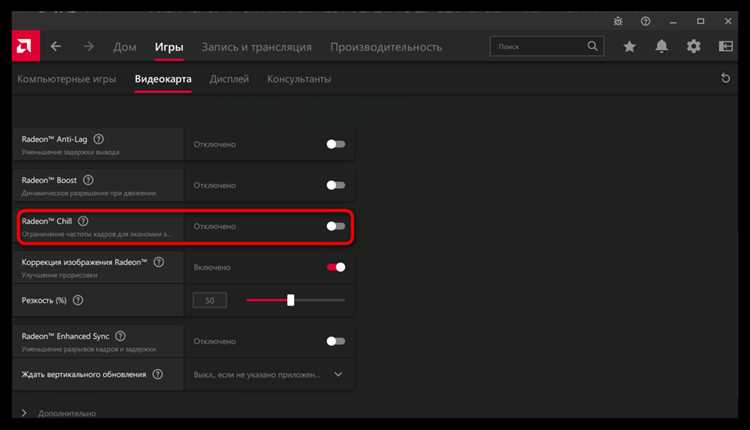Open the Дом tab
The height and width of the screenshot is (430, 750).
pos(125,47)
